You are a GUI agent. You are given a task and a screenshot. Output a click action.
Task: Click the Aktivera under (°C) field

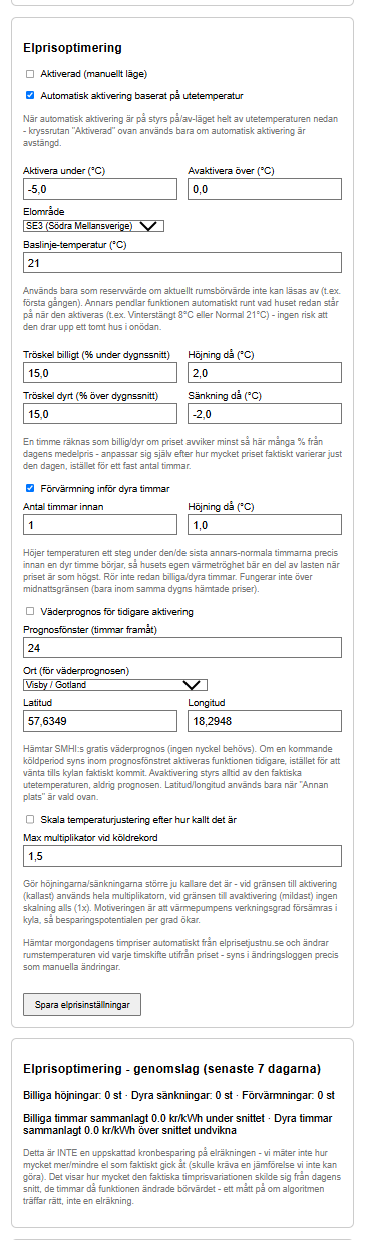click(x=100, y=189)
